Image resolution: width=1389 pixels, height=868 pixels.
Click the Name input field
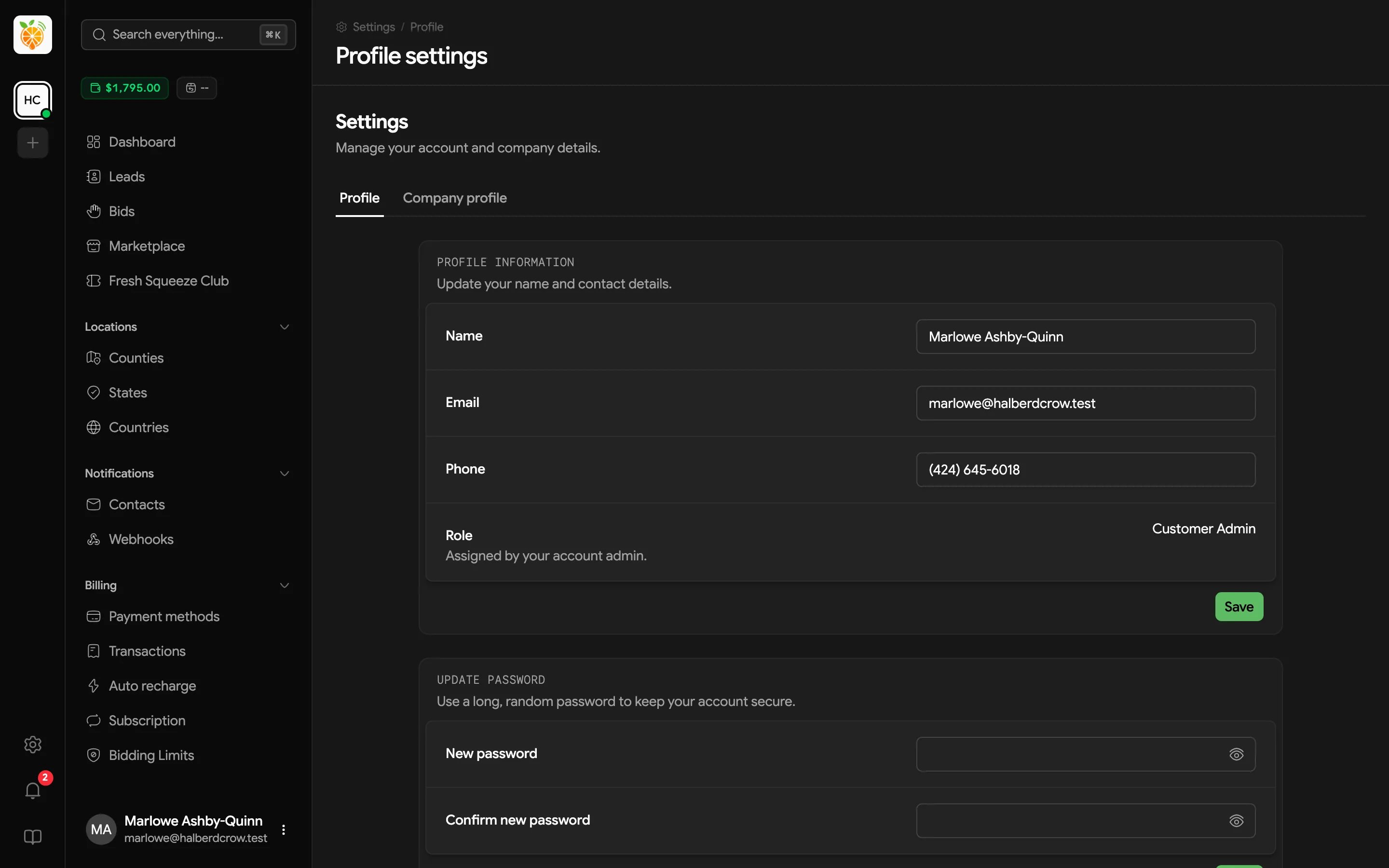pyautogui.click(x=1085, y=337)
